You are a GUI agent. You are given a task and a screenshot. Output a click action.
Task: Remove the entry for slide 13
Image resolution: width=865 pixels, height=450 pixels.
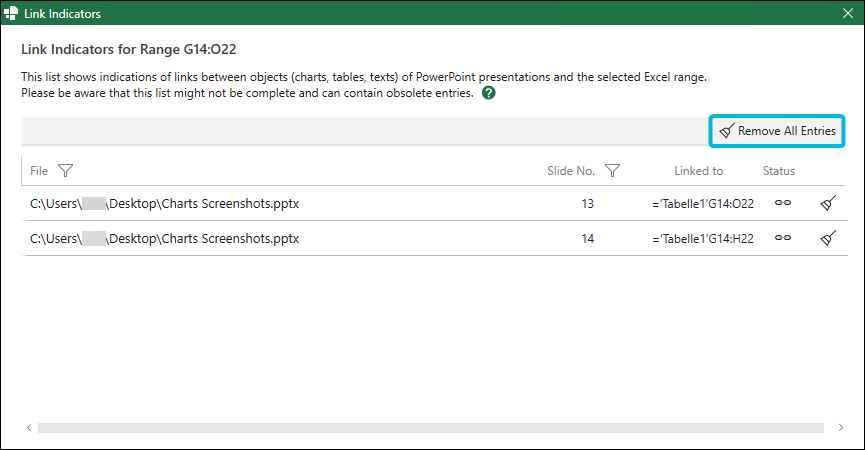click(x=827, y=203)
